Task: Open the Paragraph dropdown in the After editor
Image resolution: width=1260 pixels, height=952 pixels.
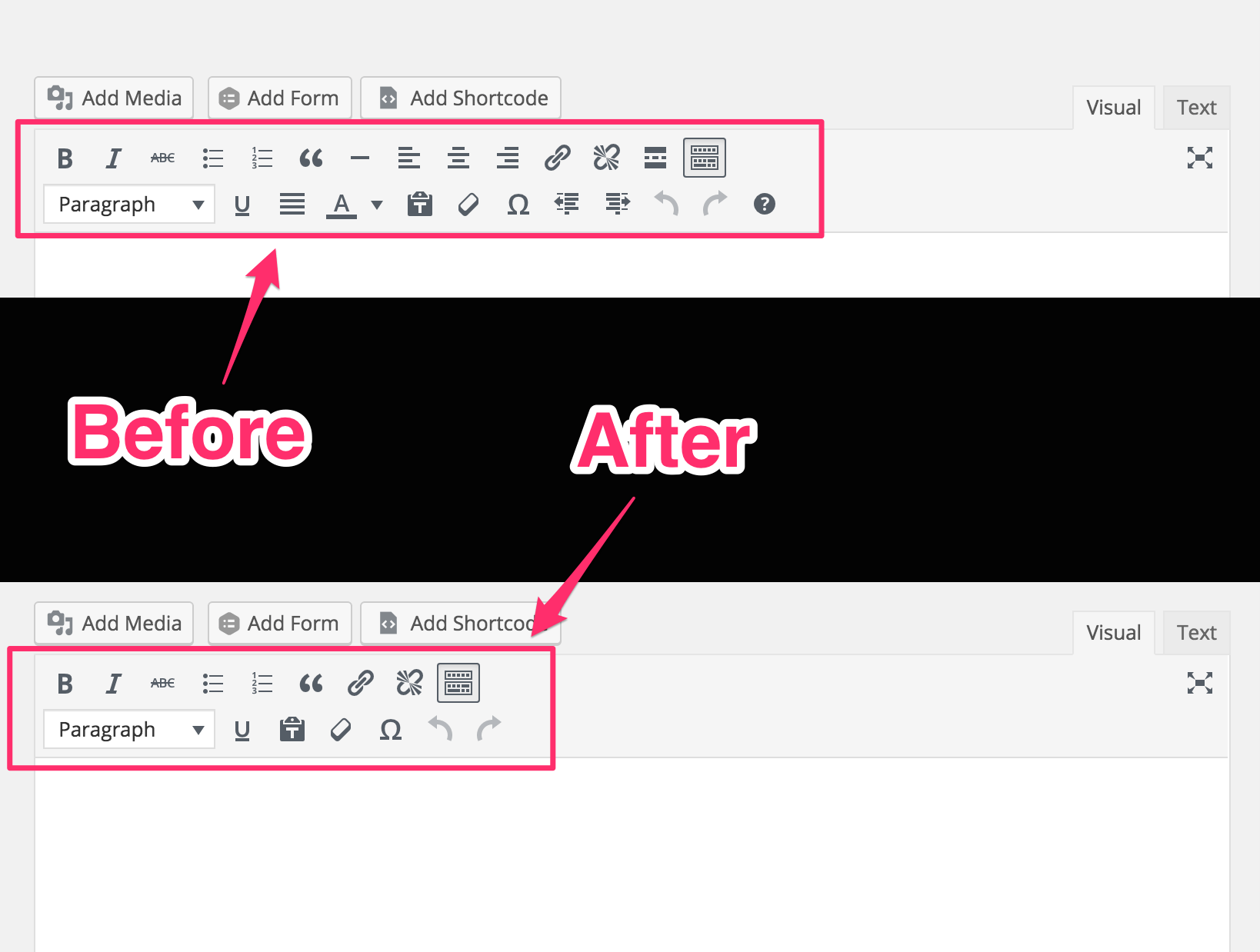Action: 128,729
